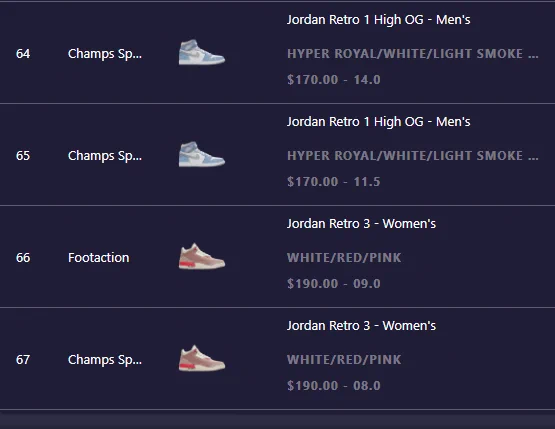Click row number 67
Image resolution: width=555 pixels, height=429 pixels.
[23, 360]
